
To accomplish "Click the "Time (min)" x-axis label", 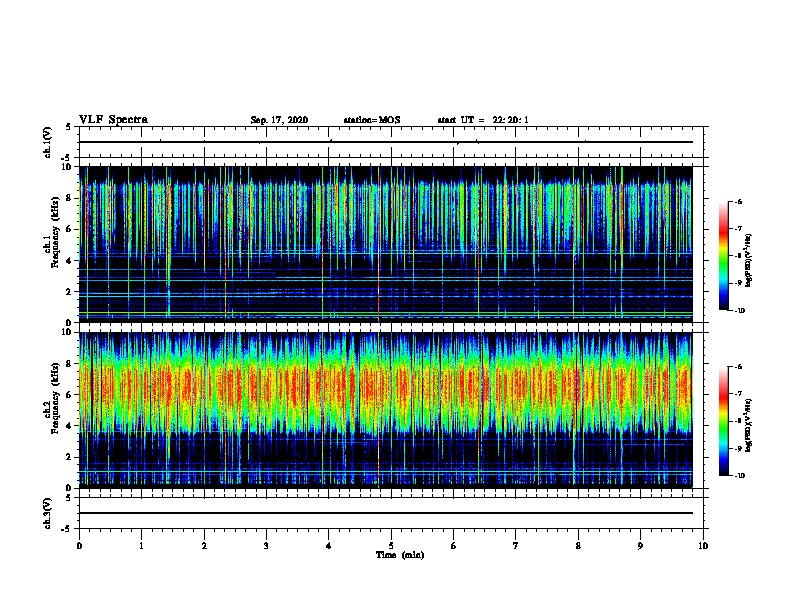I will pos(400,555).
